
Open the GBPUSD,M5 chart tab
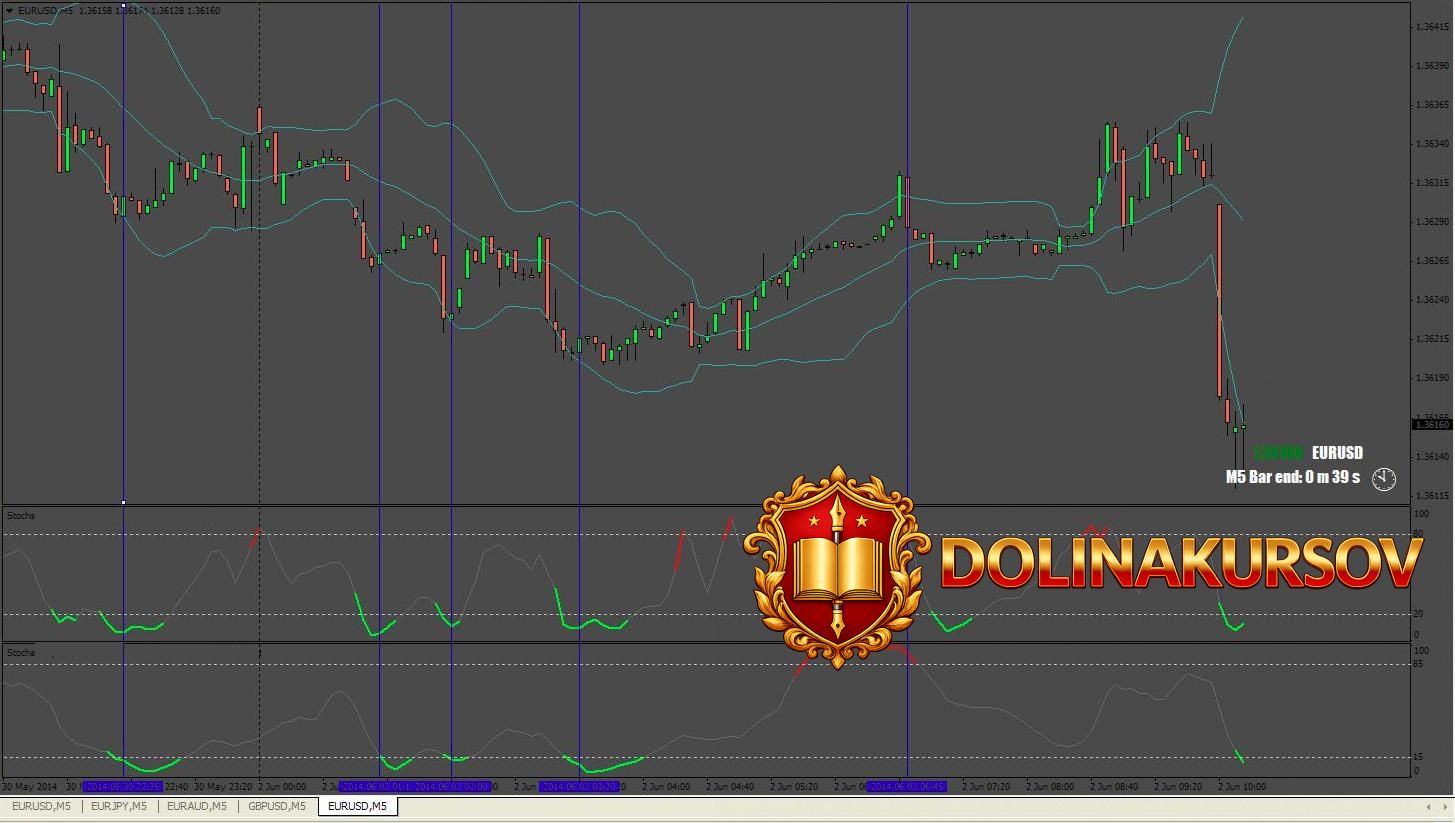click(x=277, y=806)
